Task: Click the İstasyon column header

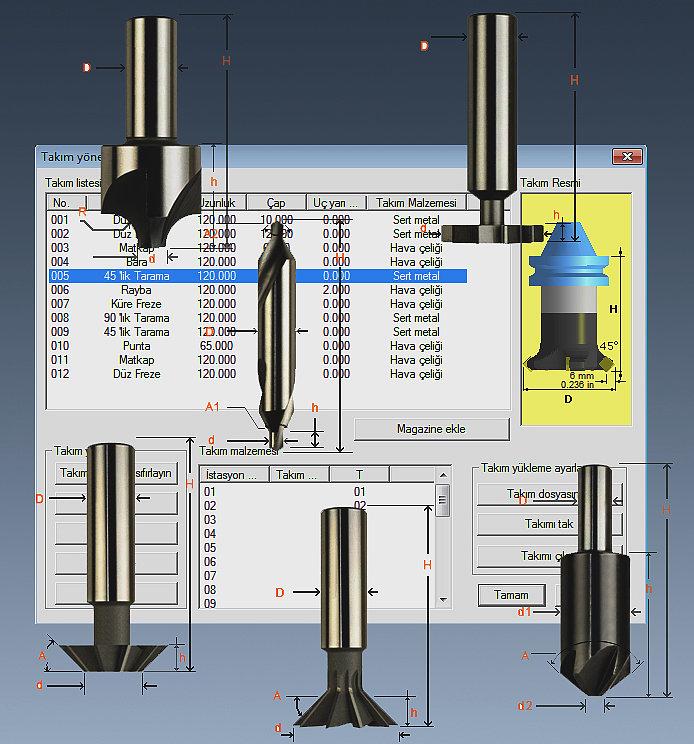Action: [233, 475]
